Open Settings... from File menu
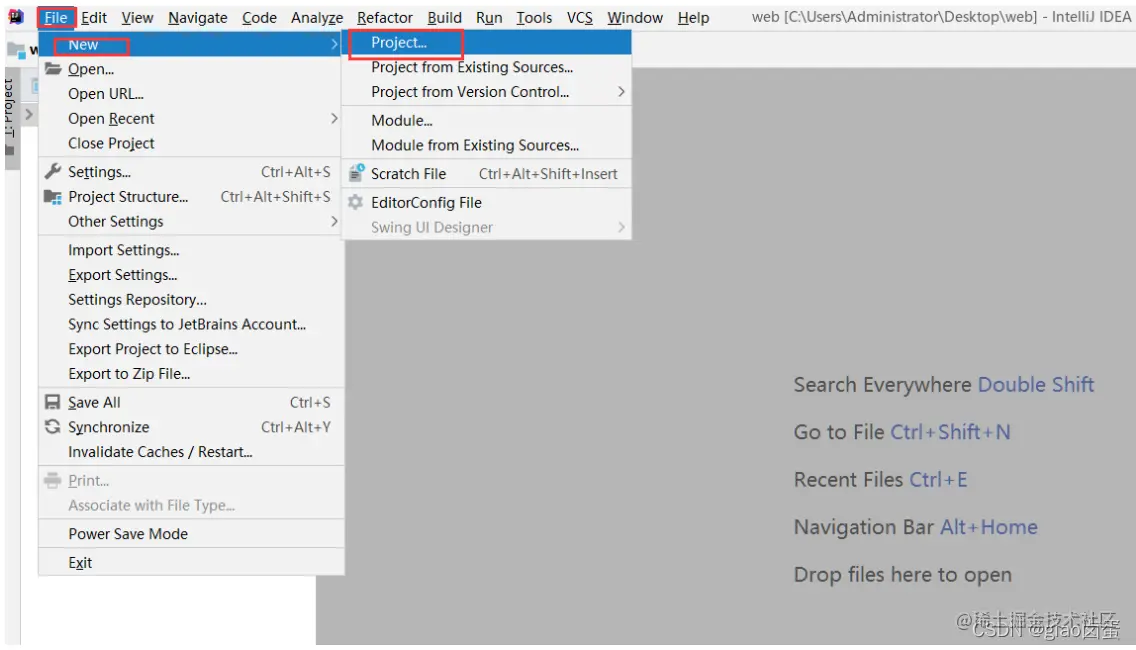Image resolution: width=1136 pixels, height=650 pixels. click(190, 172)
